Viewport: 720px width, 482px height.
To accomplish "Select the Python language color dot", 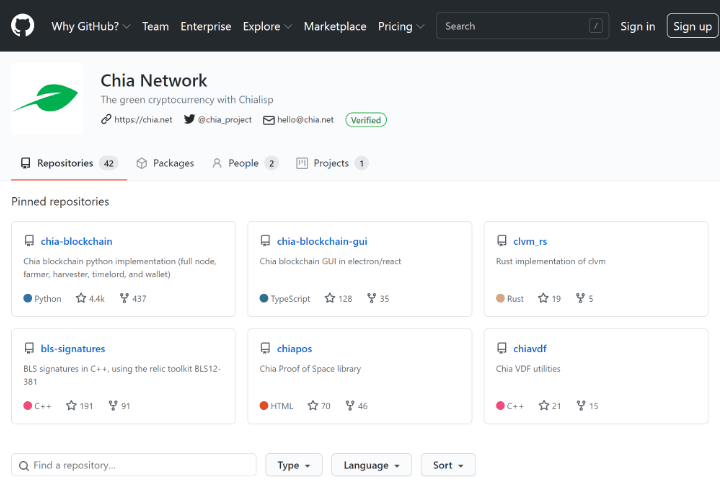I will click(x=28, y=298).
